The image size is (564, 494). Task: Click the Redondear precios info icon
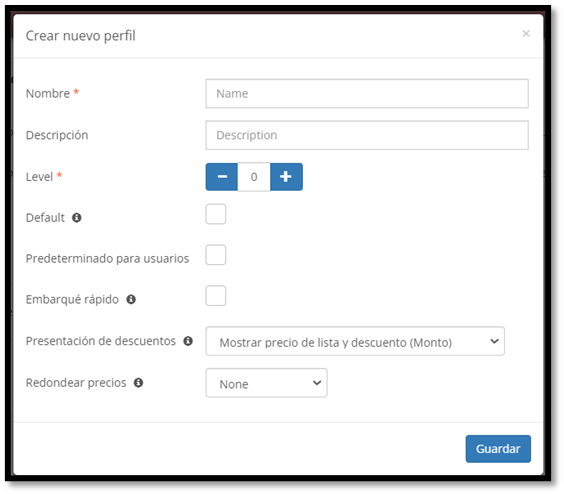[x=138, y=382]
